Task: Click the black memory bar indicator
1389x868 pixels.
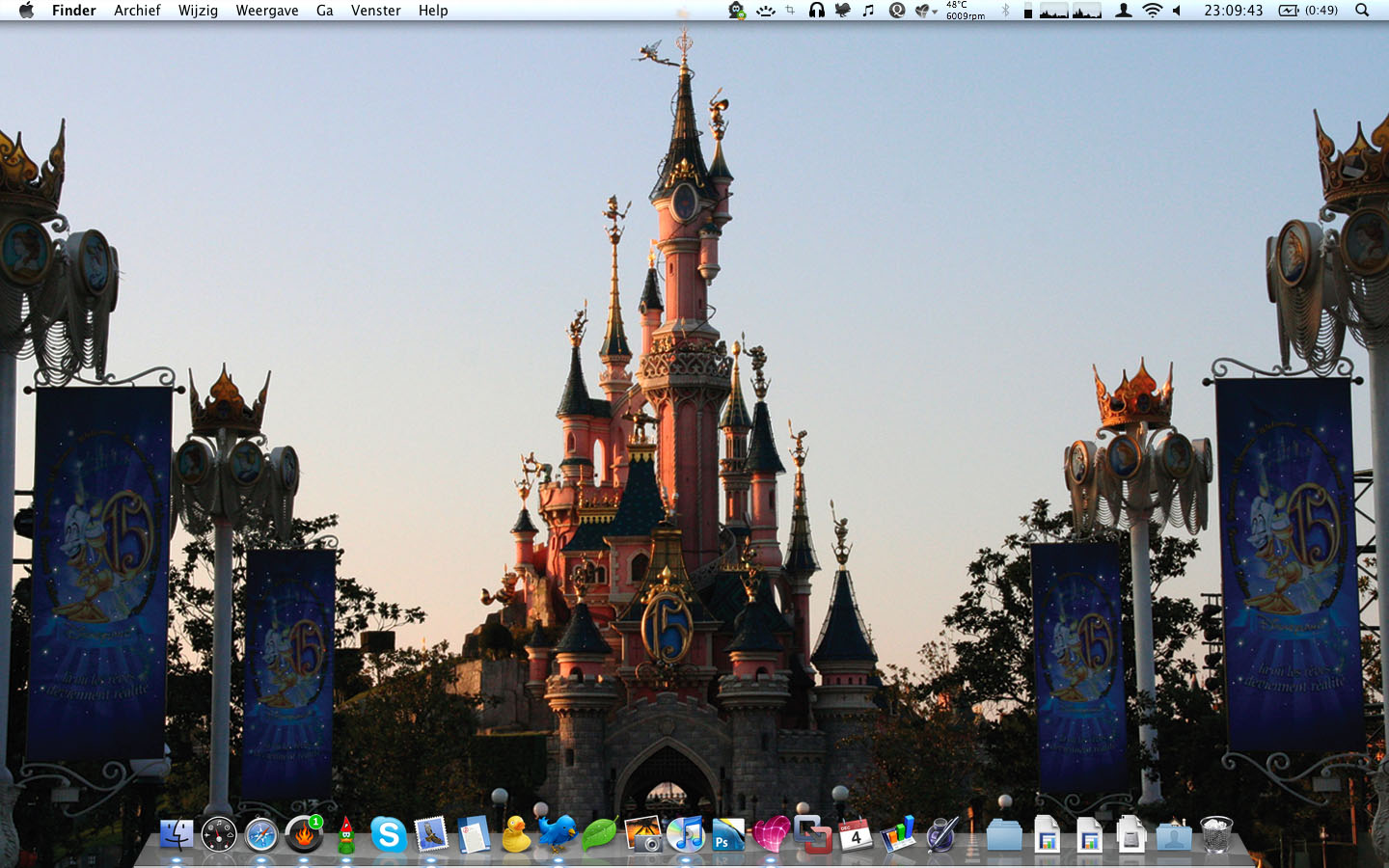Action: [x=1028, y=11]
